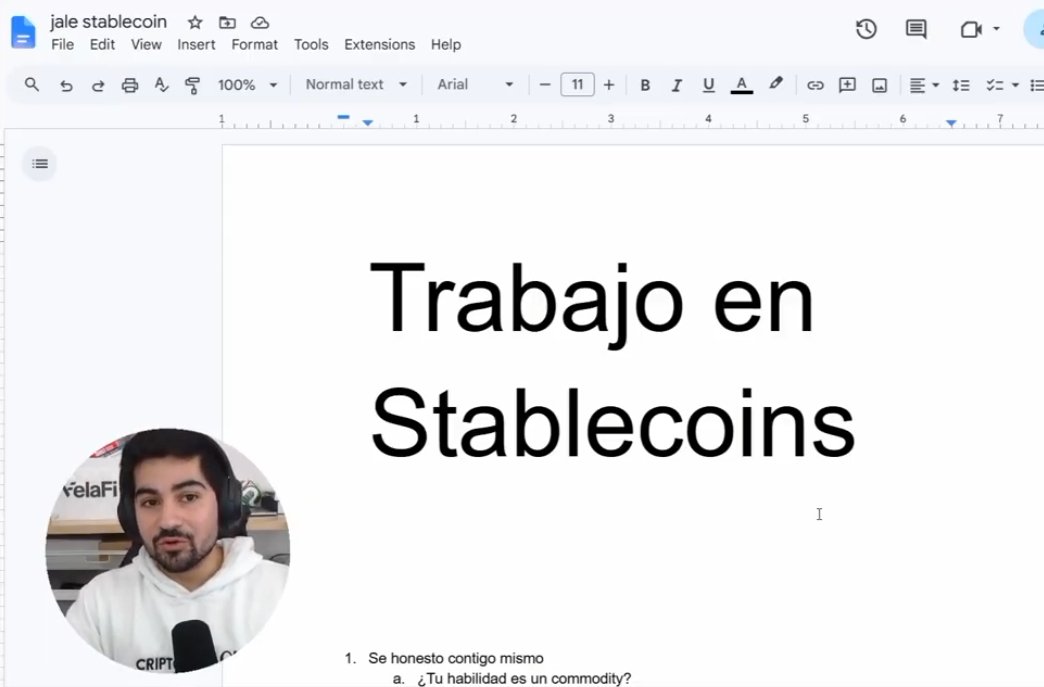Toggle italic formatting
The image size is (1044, 687).
tap(676, 85)
